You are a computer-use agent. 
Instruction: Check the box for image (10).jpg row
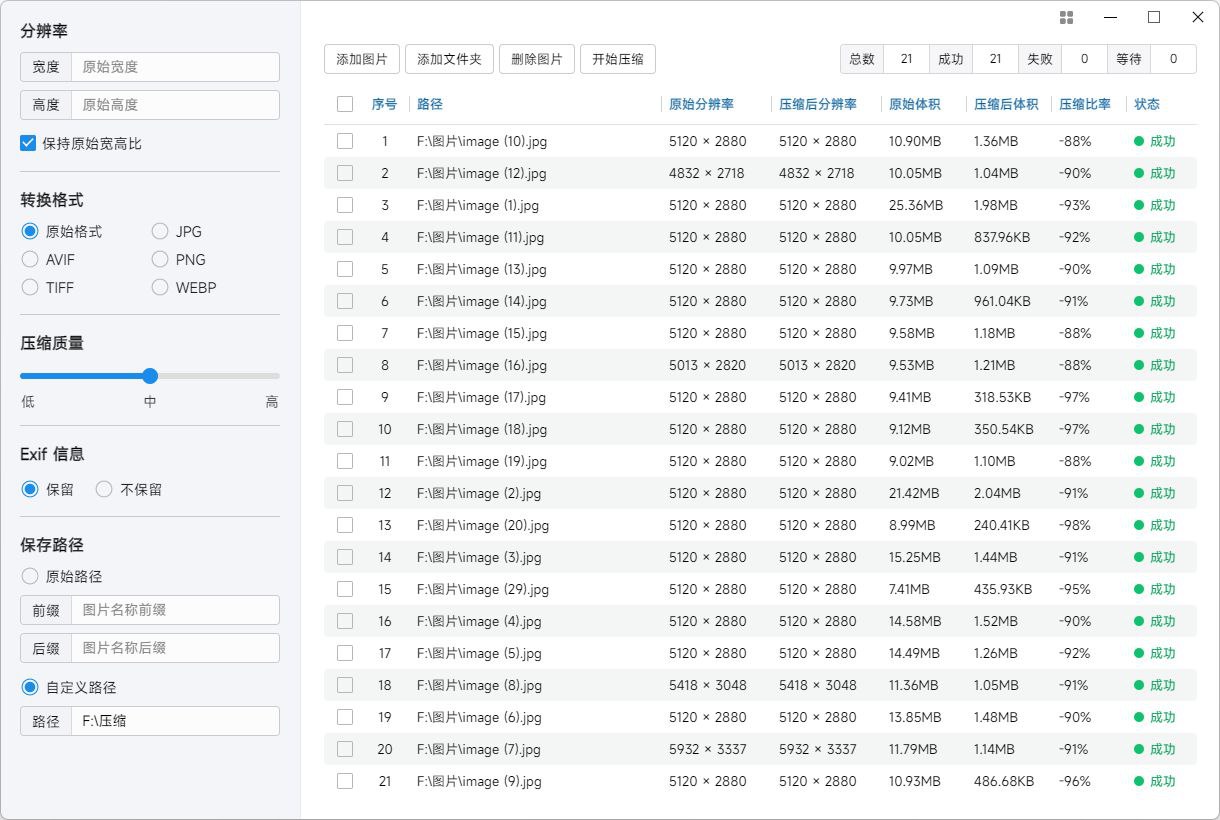345,141
